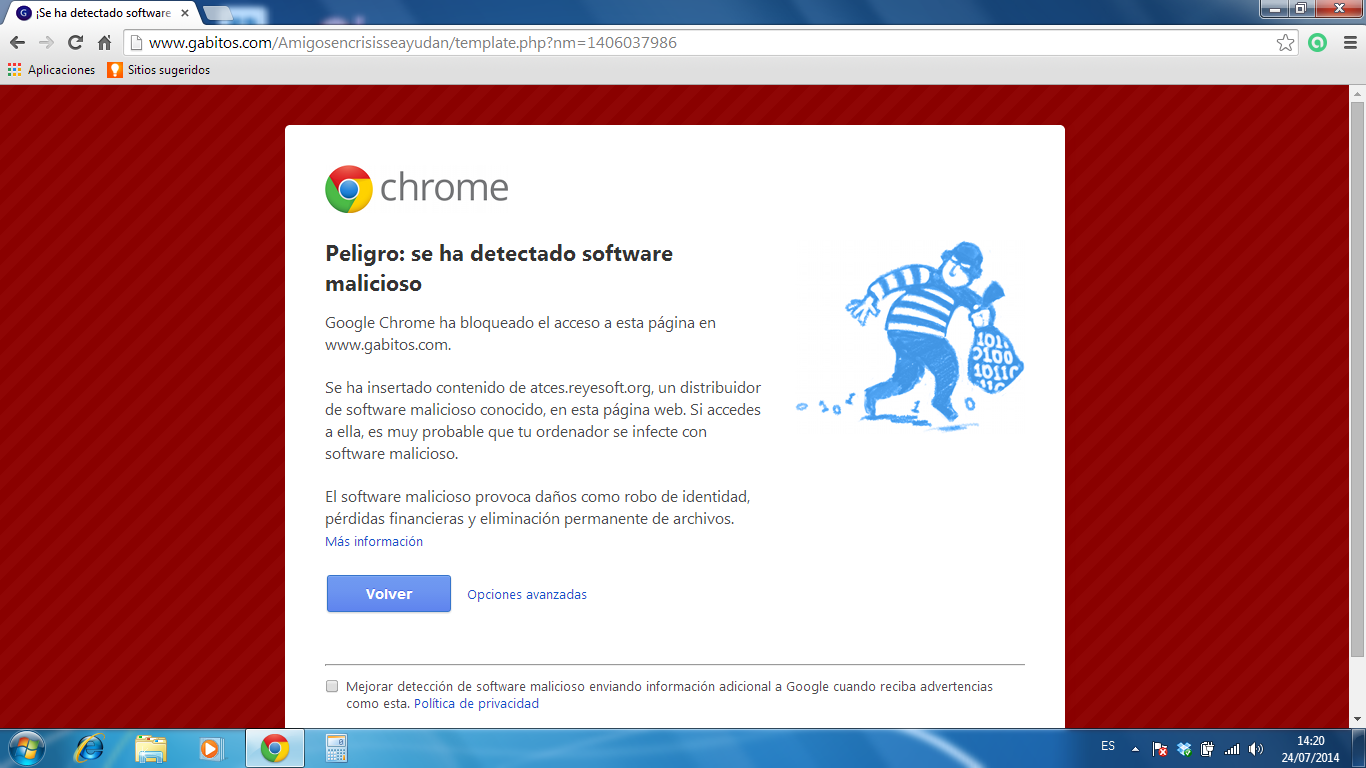Viewport: 1366px width, 768px height.
Task: Click the Volver button
Action: pos(389,594)
